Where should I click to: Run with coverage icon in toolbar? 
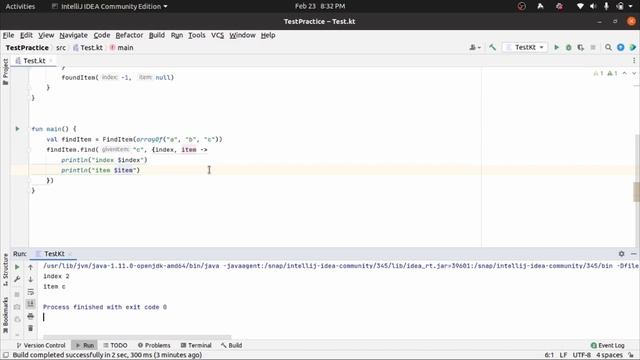coord(581,47)
